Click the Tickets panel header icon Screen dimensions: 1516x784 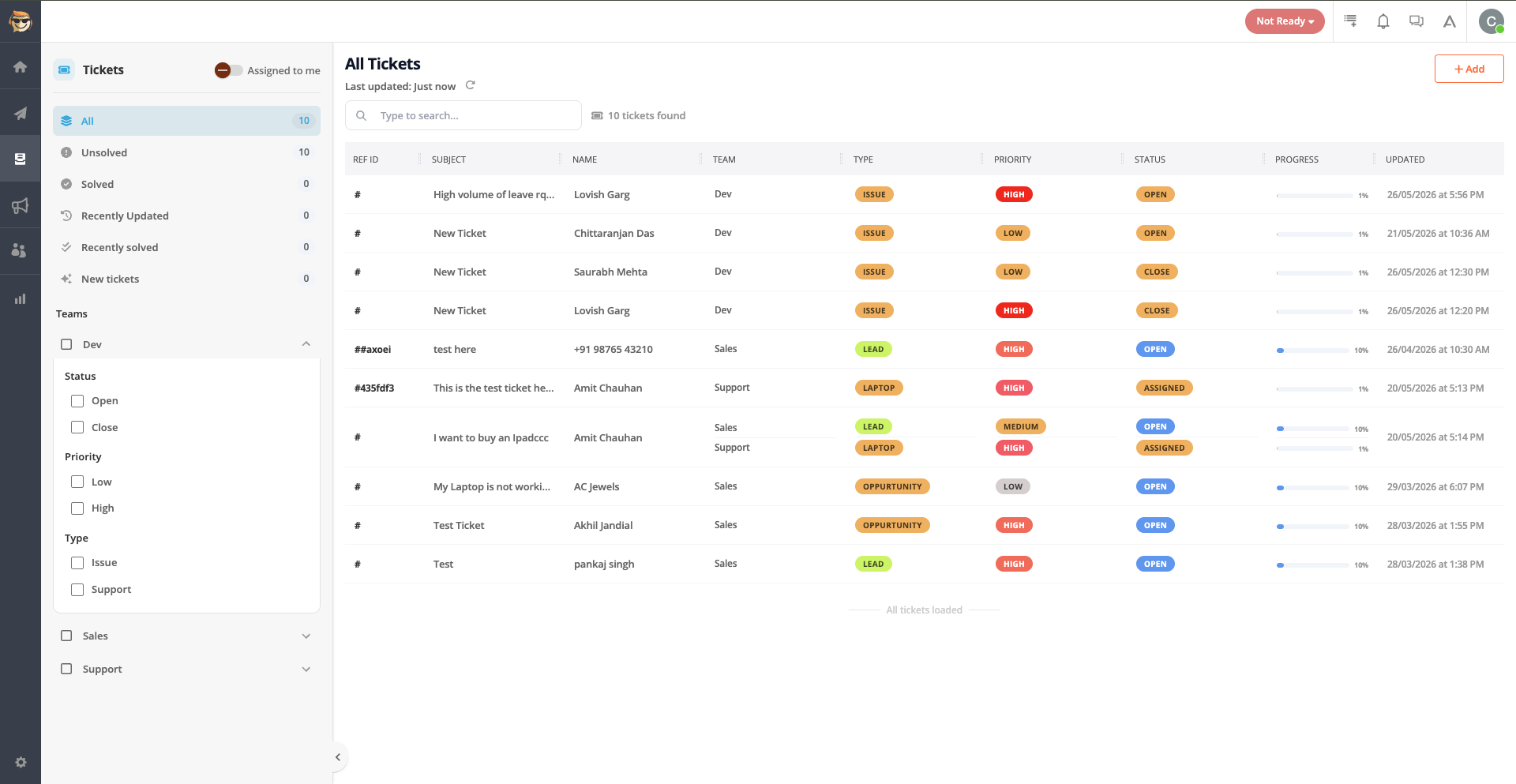[65, 69]
